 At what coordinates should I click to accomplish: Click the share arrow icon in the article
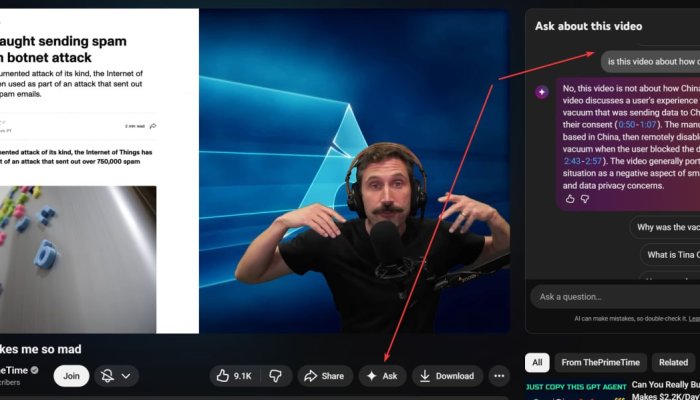tap(153, 126)
